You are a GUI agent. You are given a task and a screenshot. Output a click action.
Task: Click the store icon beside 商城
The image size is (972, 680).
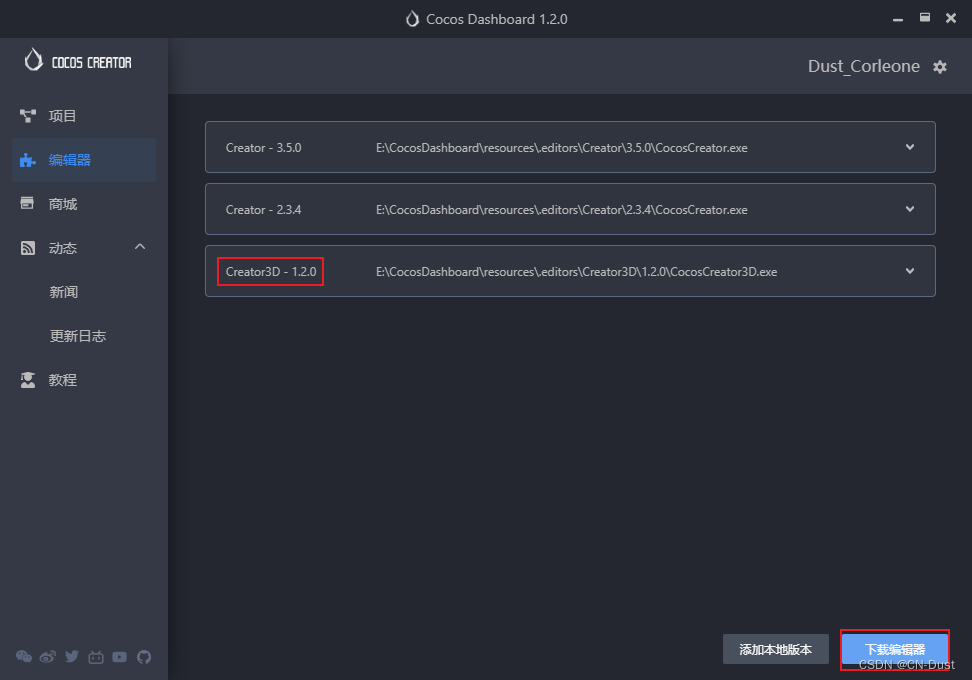(x=27, y=203)
